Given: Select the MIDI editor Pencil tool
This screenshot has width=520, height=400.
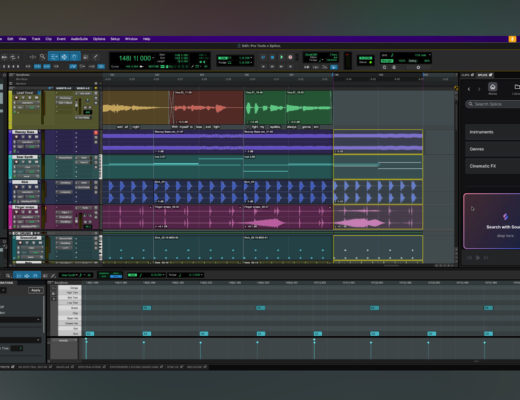Looking at the screenshot, I should 53,276.
